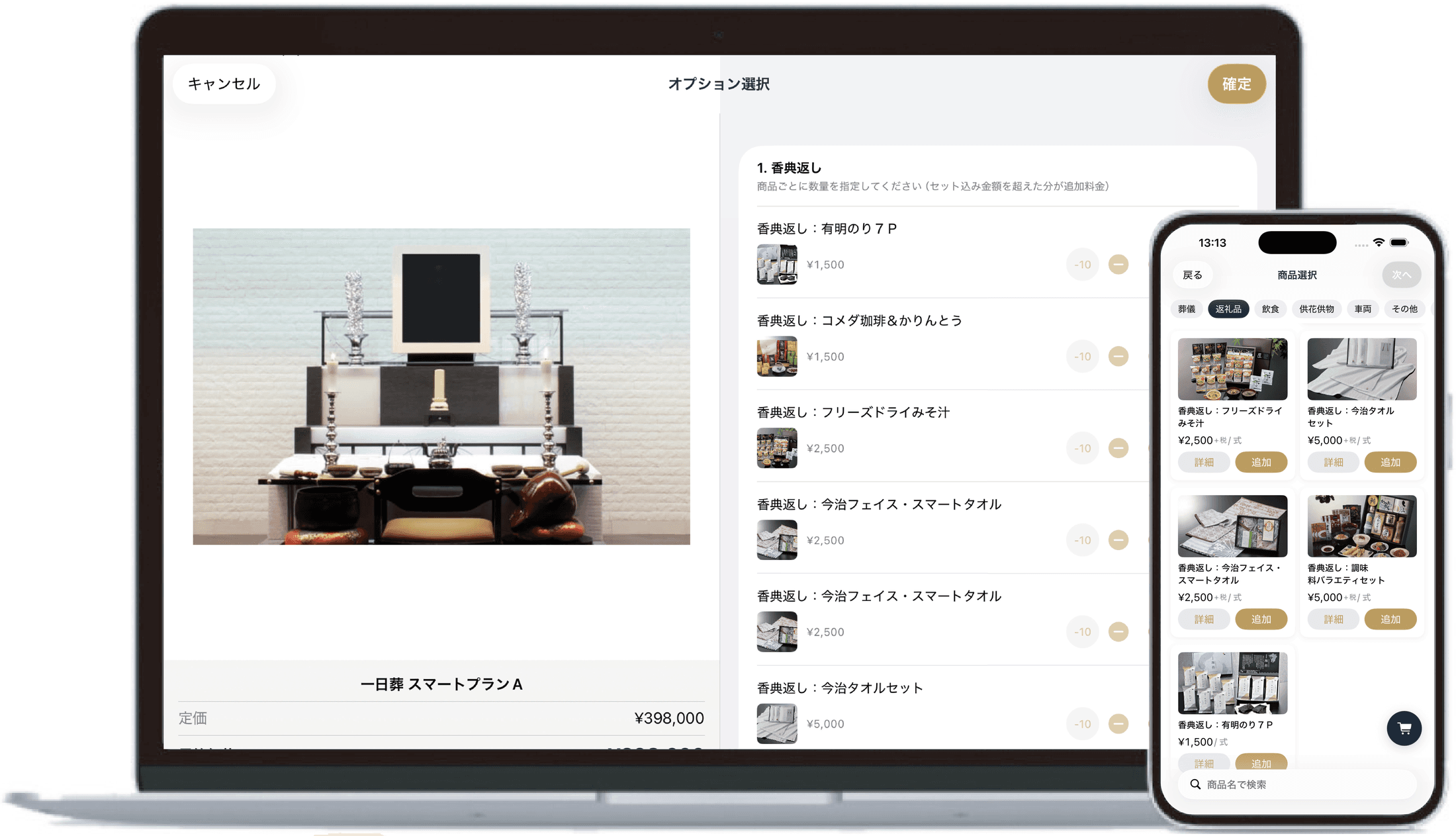Tap 今治タオルセット product image on phone
This screenshot has width=1456, height=836.
(x=1362, y=369)
